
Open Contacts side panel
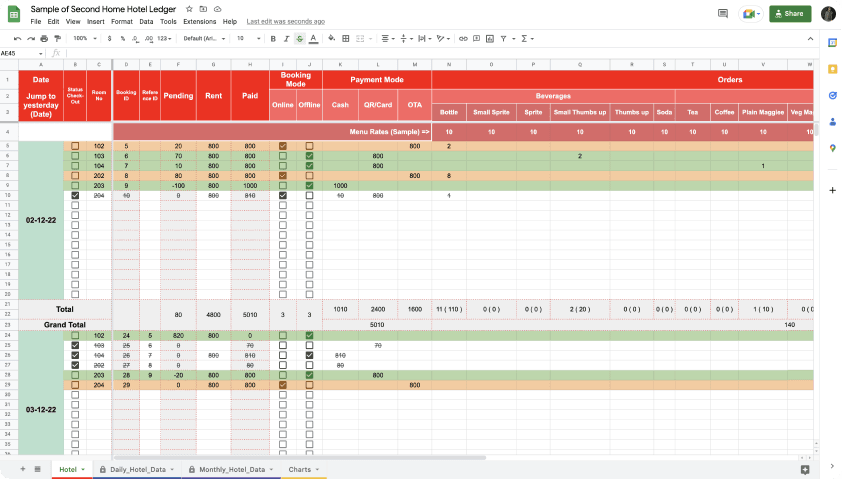[832, 122]
